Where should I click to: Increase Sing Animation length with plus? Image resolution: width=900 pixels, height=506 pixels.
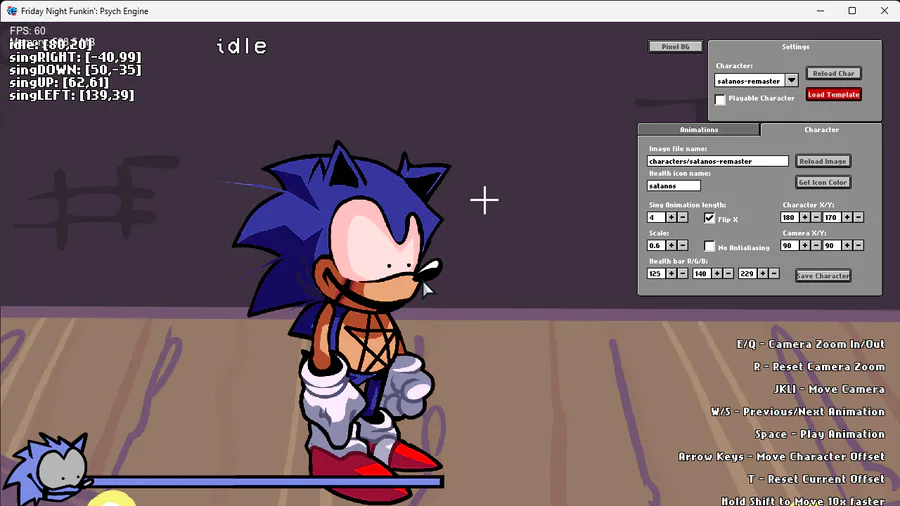671,217
